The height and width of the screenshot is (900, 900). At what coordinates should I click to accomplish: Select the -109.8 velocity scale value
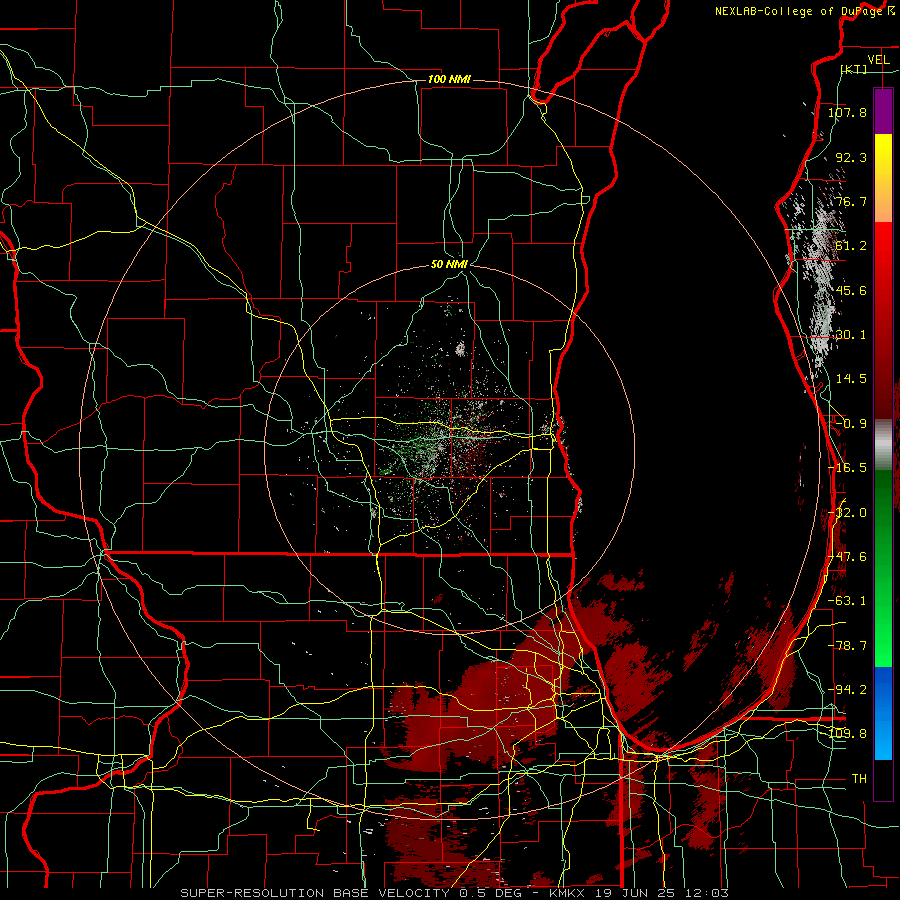click(847, 734)
